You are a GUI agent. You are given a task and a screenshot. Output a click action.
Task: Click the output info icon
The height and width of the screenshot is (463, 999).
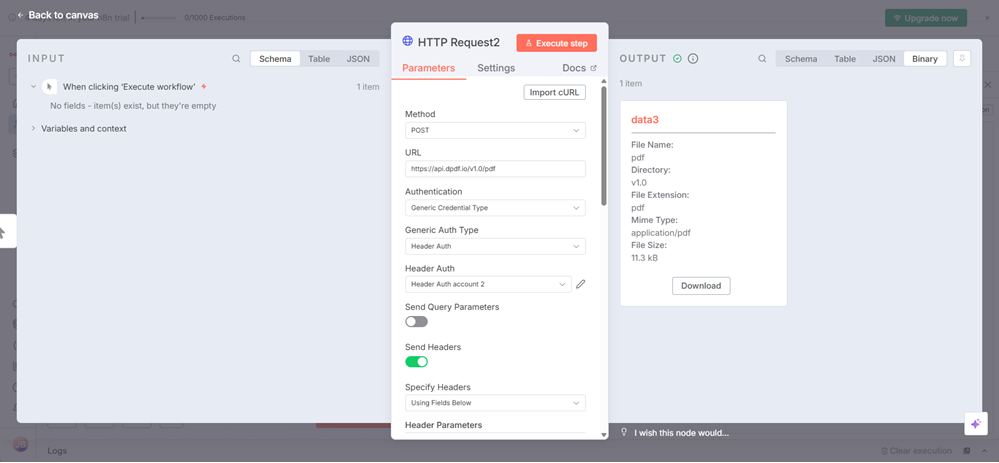(x=693, y=59)
